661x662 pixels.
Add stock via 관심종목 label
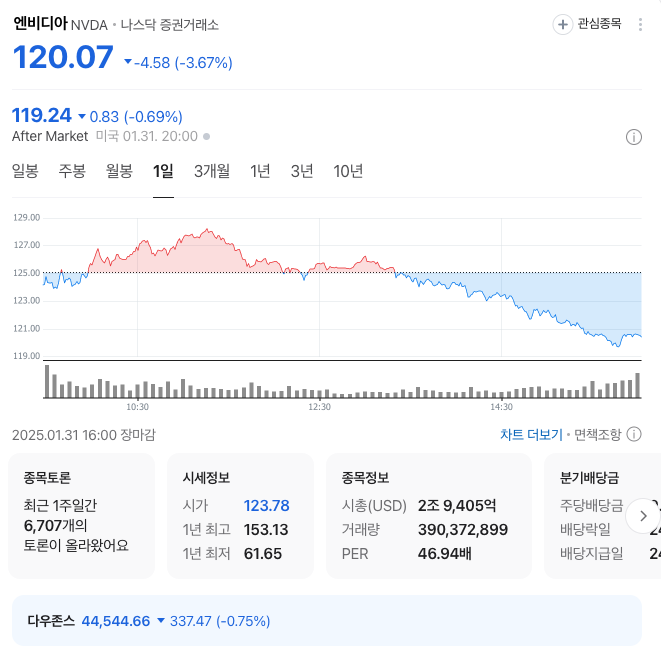click(599, 24)
